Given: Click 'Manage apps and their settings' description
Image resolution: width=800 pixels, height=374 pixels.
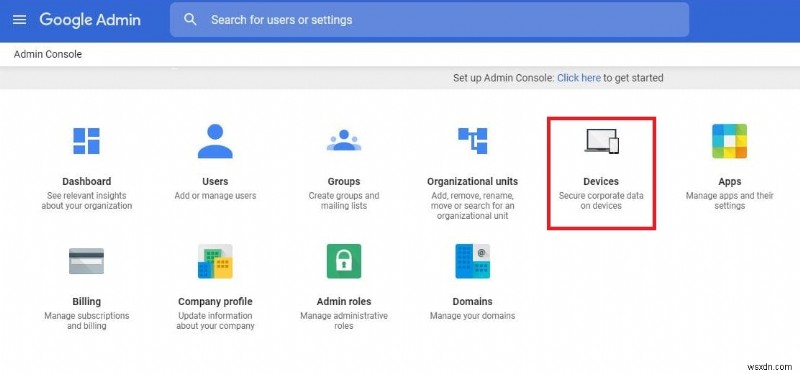Looking at the screenshot, I should (x=730, y=201).
